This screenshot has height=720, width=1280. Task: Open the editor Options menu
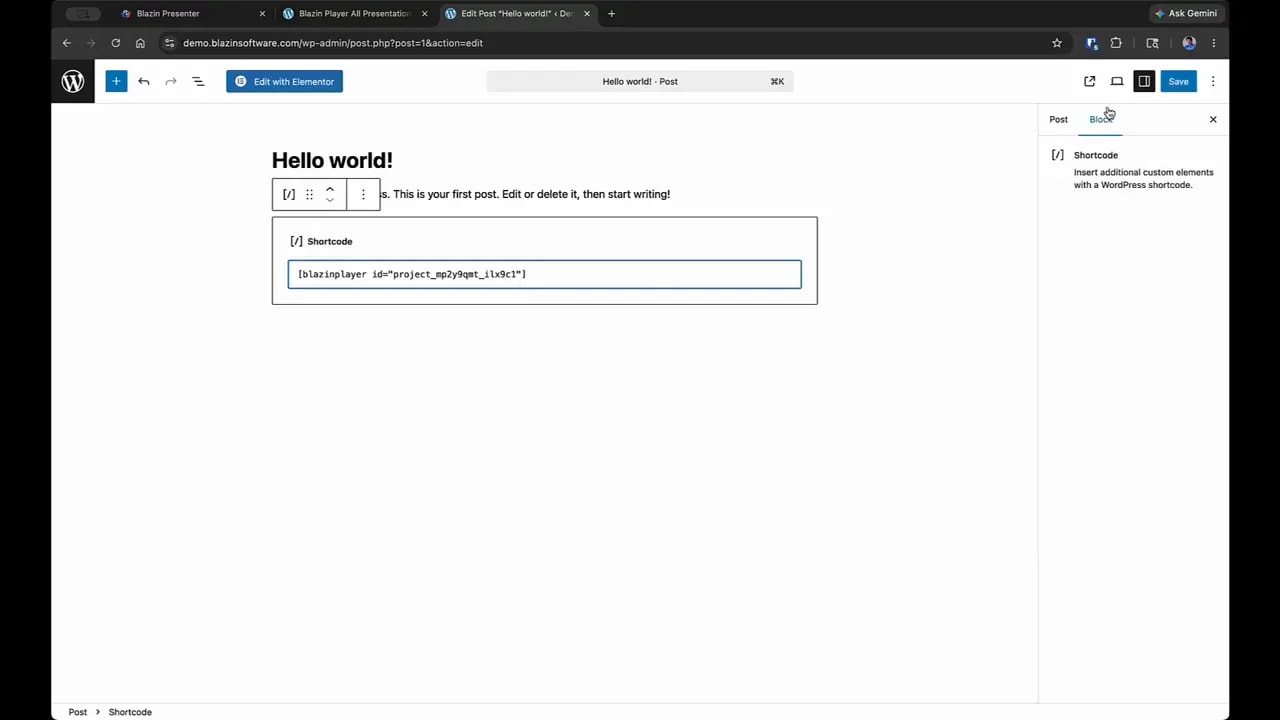tap(1213, 81)
